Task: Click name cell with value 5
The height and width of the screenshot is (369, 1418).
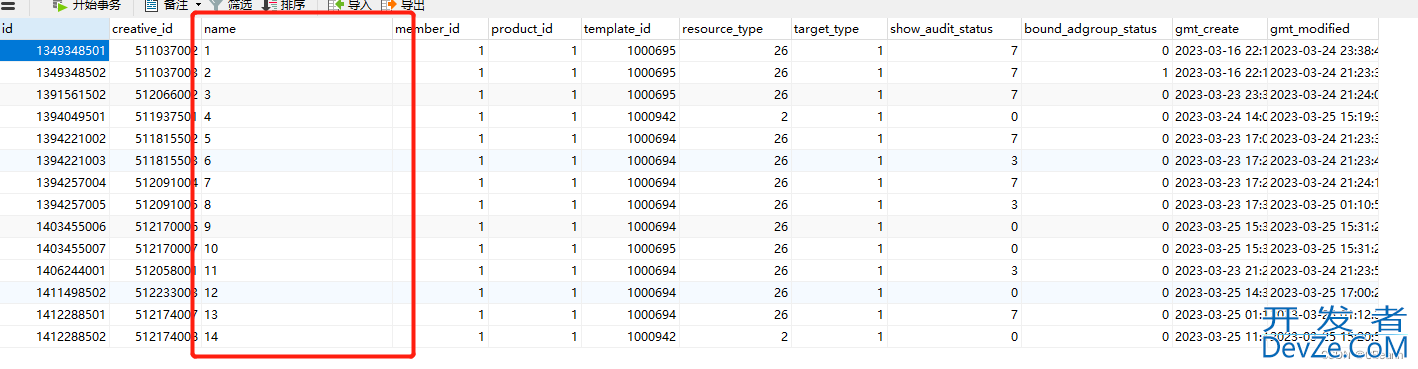Action: click(x=296, y=139)
